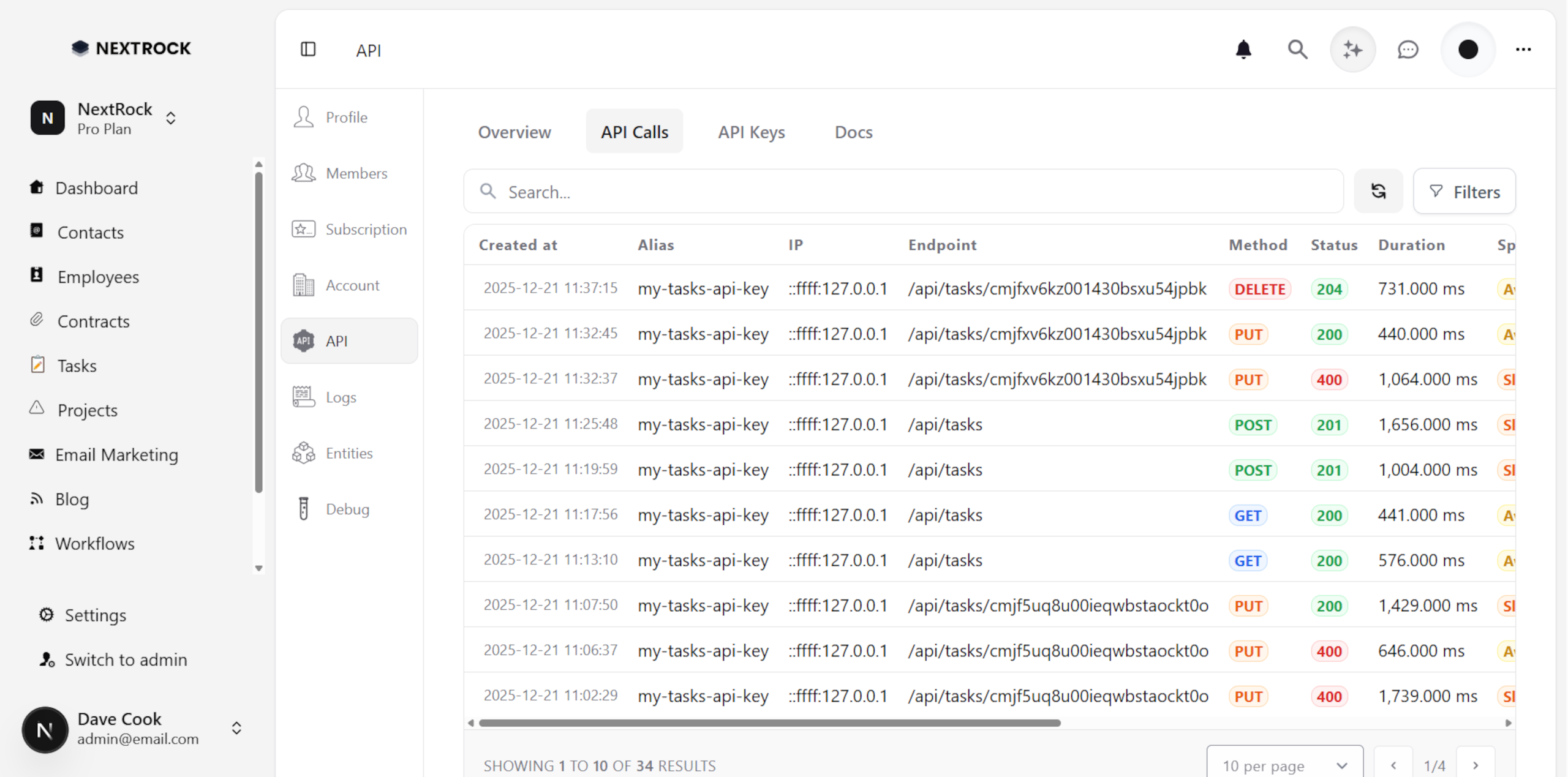Open the Overview tab
The image size is (1568, 777).
514,132
